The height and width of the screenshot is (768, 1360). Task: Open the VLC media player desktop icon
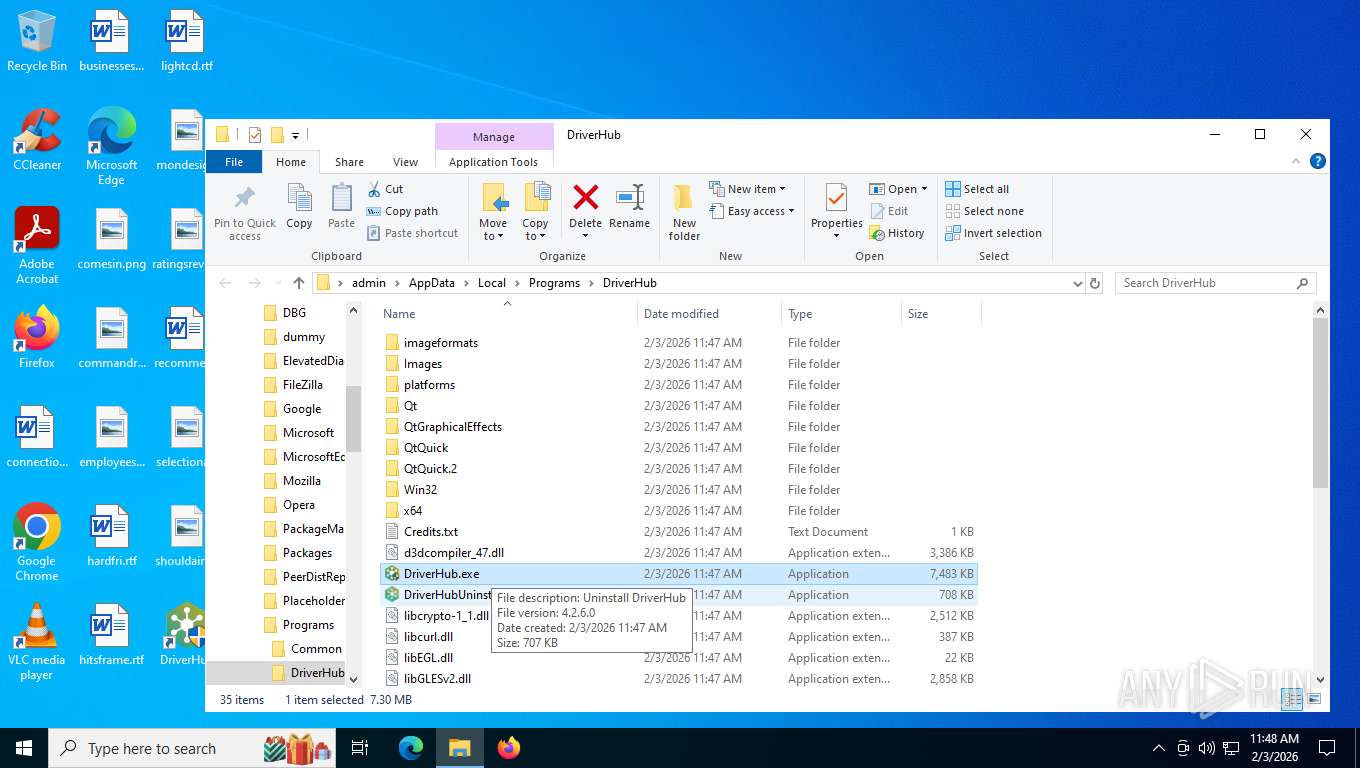pos(37,641)
